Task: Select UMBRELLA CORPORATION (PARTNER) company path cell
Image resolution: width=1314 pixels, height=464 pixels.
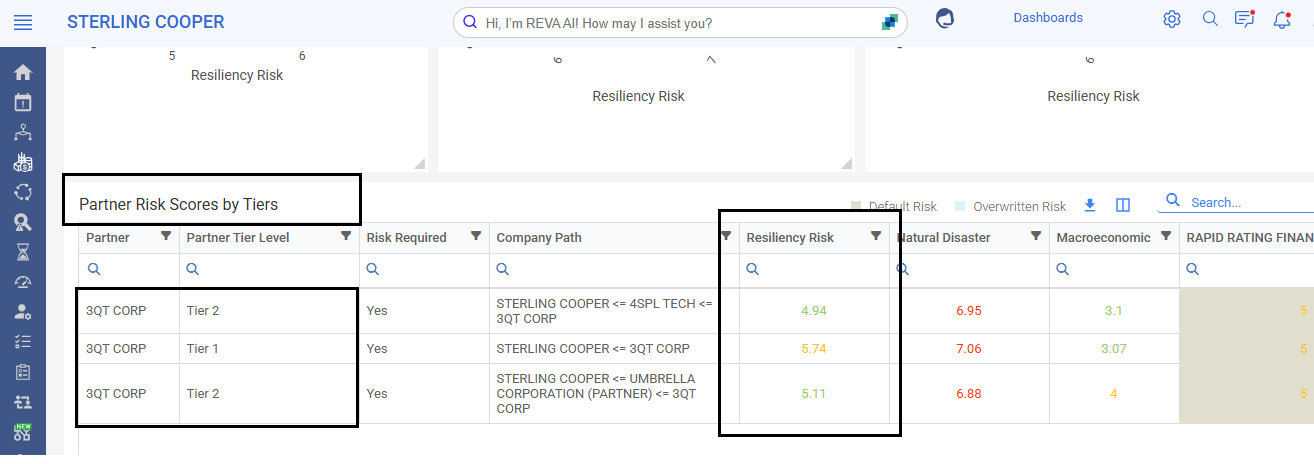Action: [x=614, y=394]
